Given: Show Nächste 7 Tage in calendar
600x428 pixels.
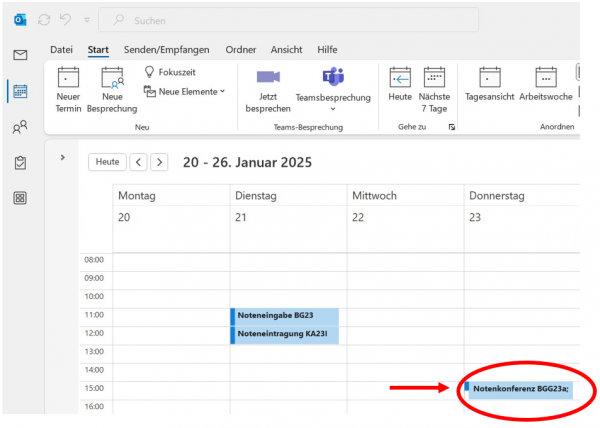Looking at the screenshot, I should tap(434, 78).
